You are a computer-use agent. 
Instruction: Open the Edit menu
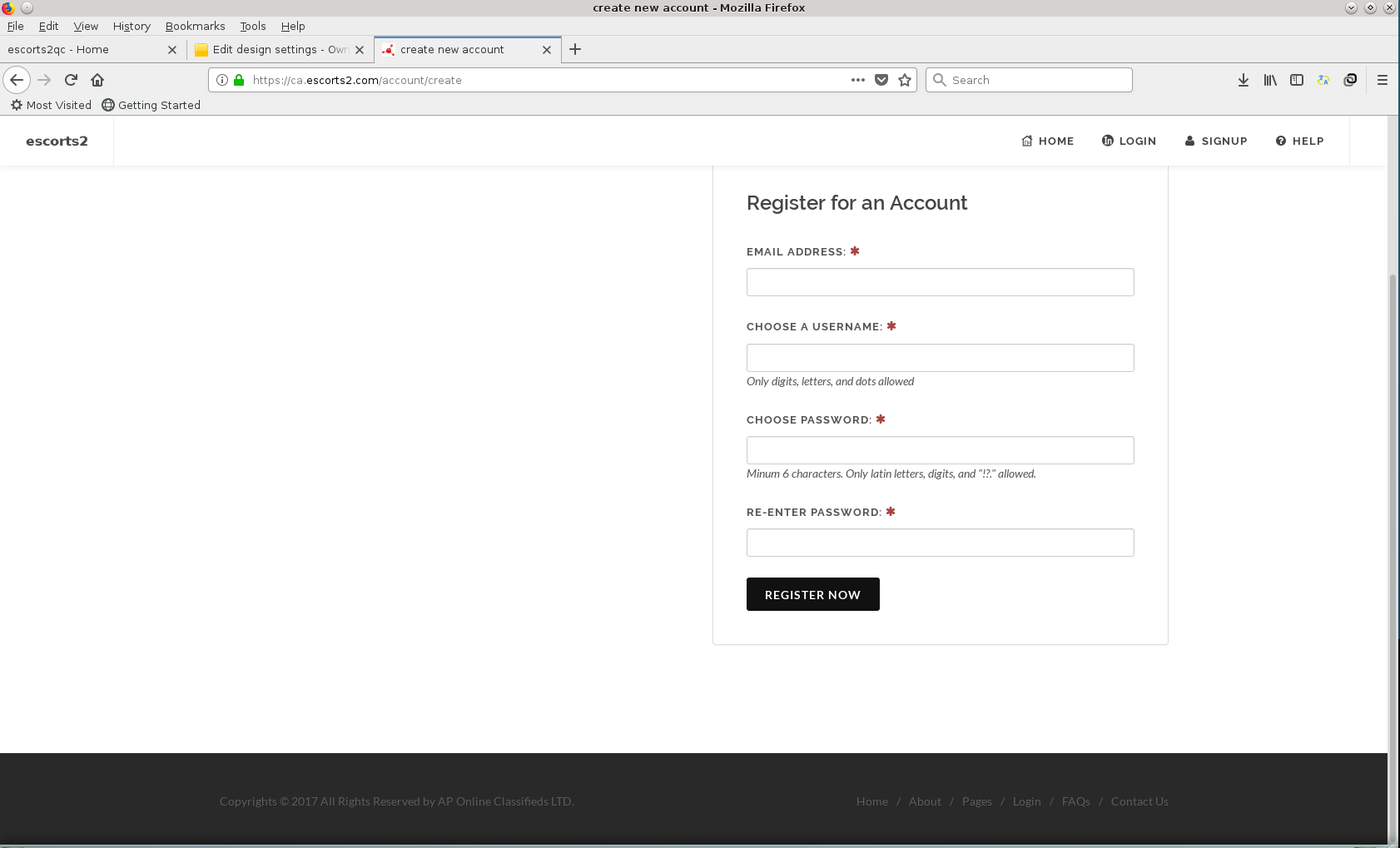coord(48,26)
